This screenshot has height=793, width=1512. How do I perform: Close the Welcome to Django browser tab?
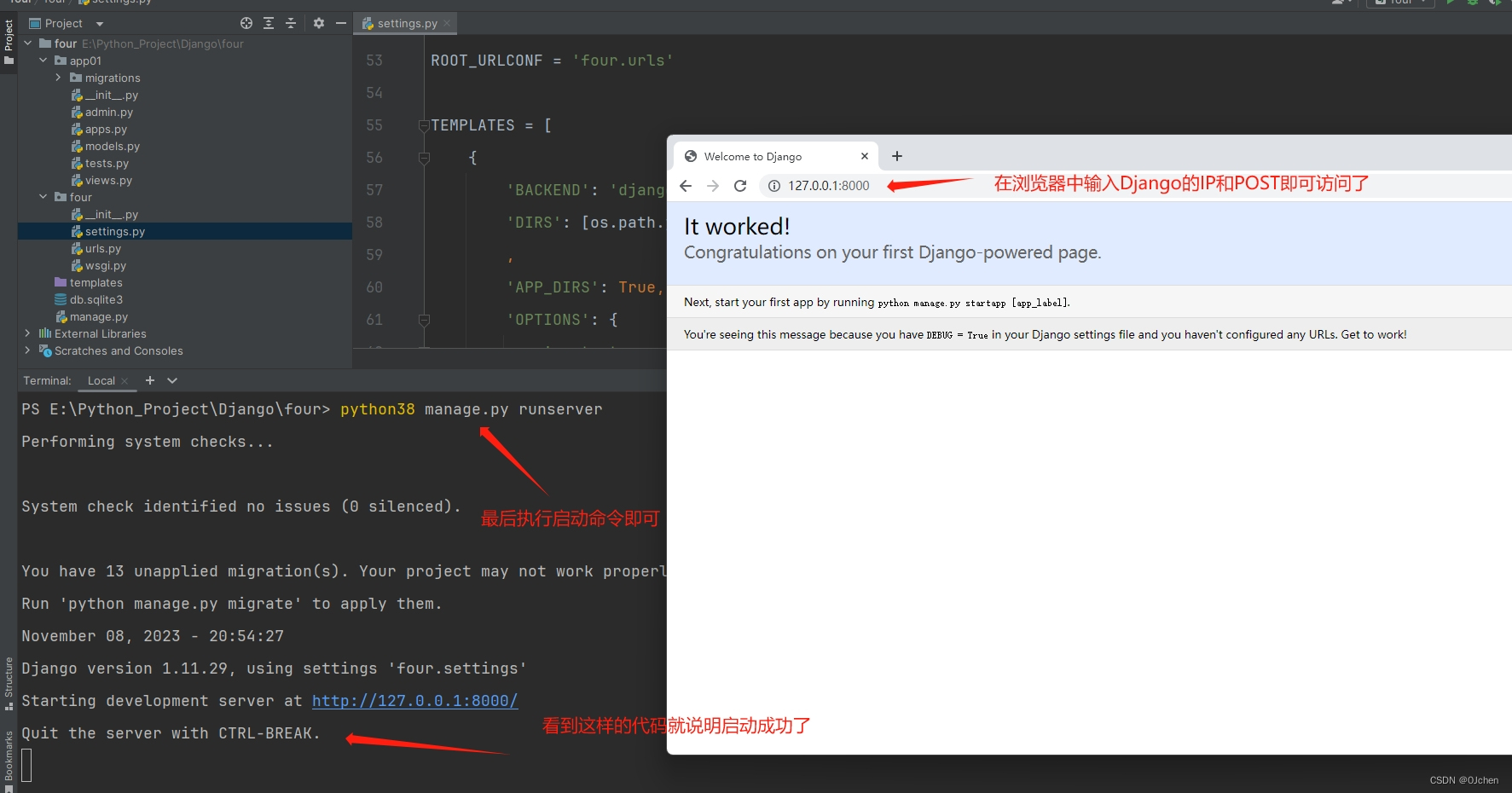865,156
